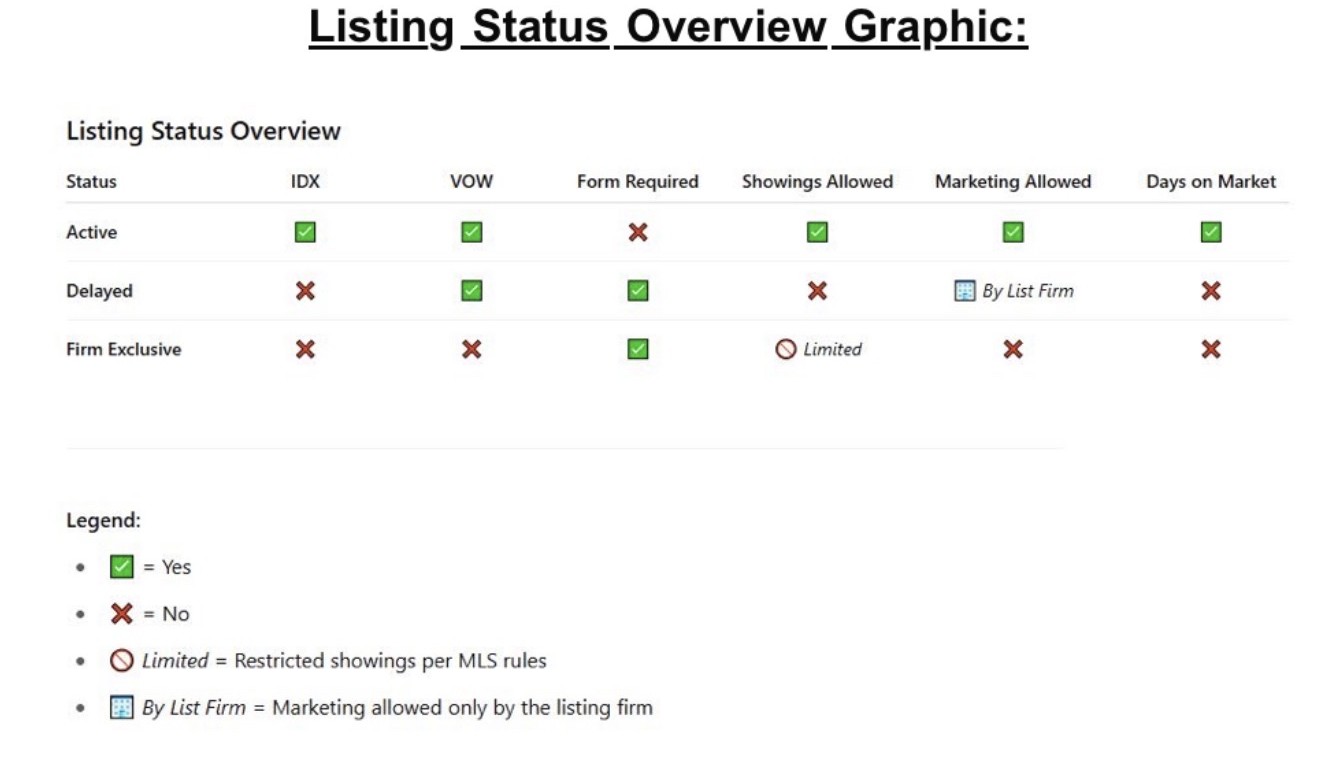Click the By List Firm icon in legend

(x=121, y=708)
